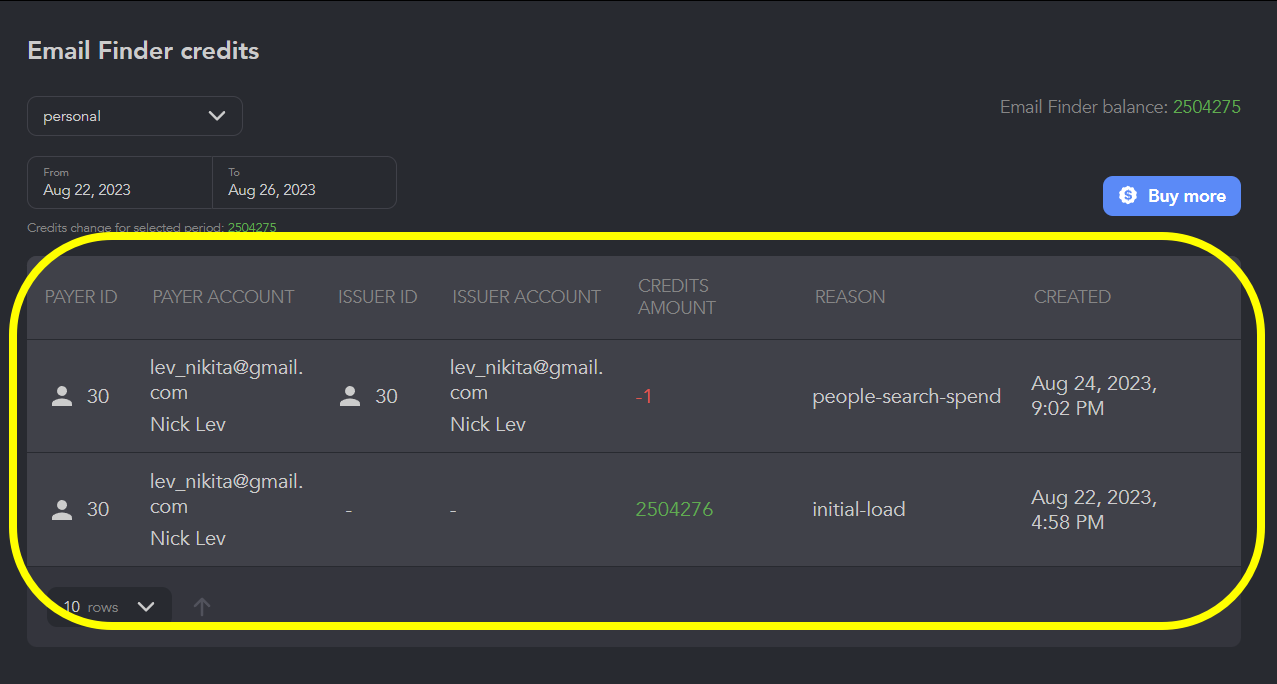Image resolution: width=1277 pixels, height=684 pixels.
Task: Click the green 2504276 credits amount
Action: click(674, 510)
